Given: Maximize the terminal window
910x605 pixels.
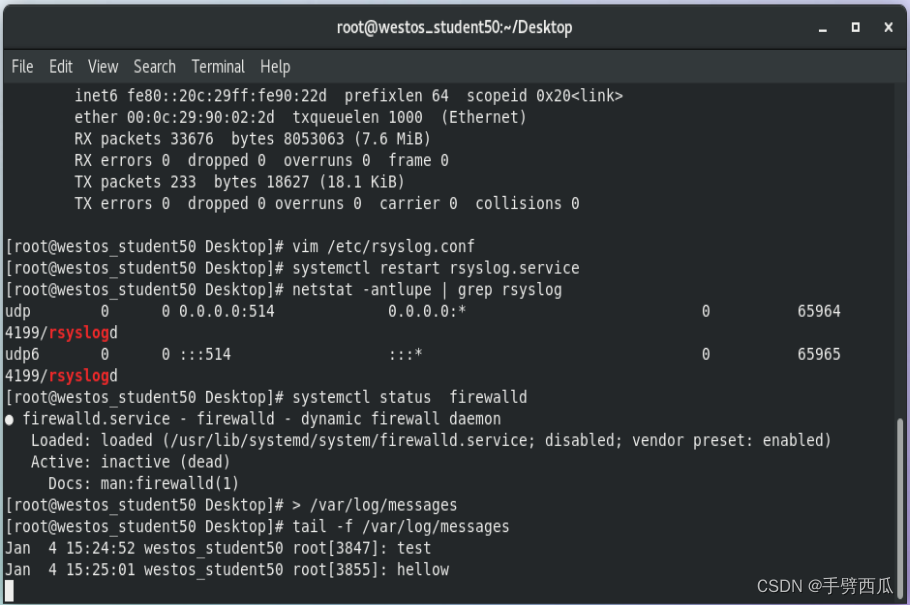Looking at the screenshot, I should coord(855,27).
